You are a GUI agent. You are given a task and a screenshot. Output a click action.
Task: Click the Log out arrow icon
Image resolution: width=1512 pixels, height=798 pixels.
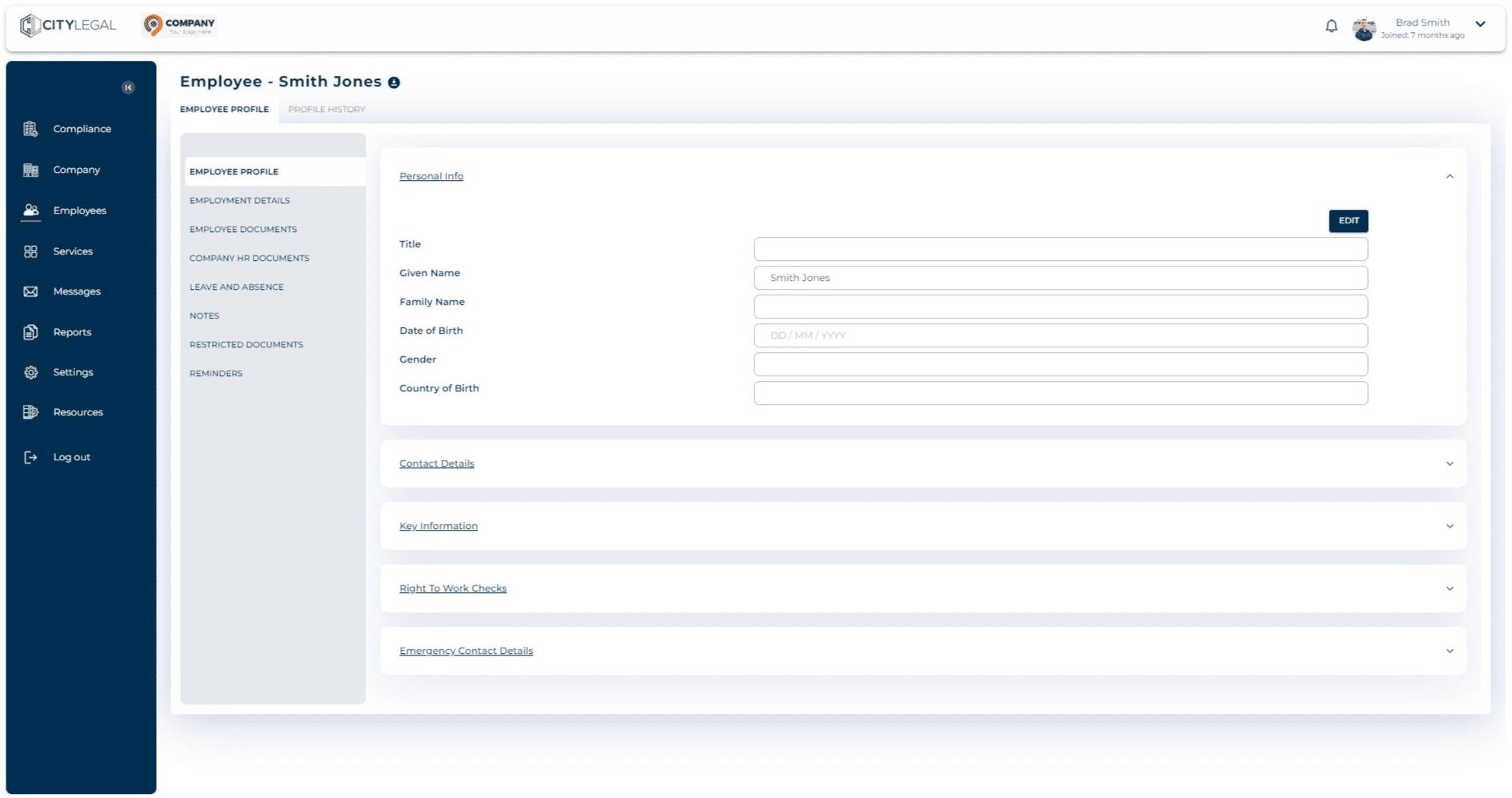point(30,457)
